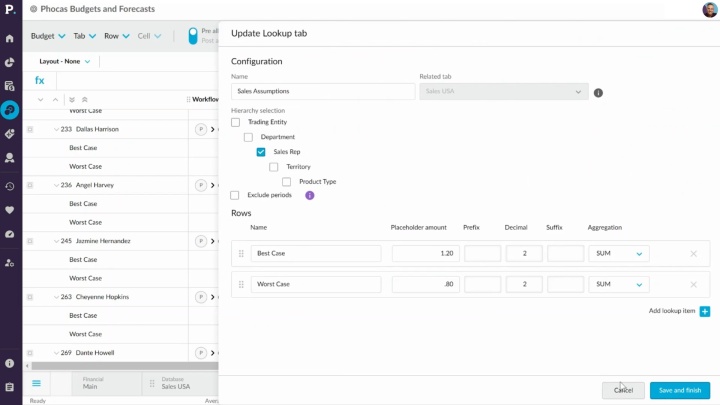Click the fx formula icon

pyautogui.click(x=40, y=81)
